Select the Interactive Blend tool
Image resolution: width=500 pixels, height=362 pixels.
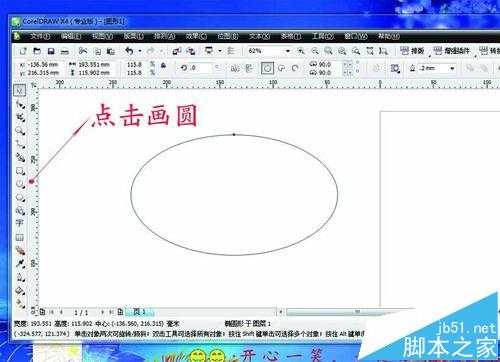tap(20, 250)
